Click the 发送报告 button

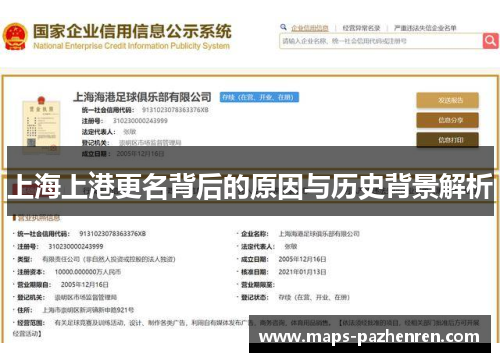447,100
